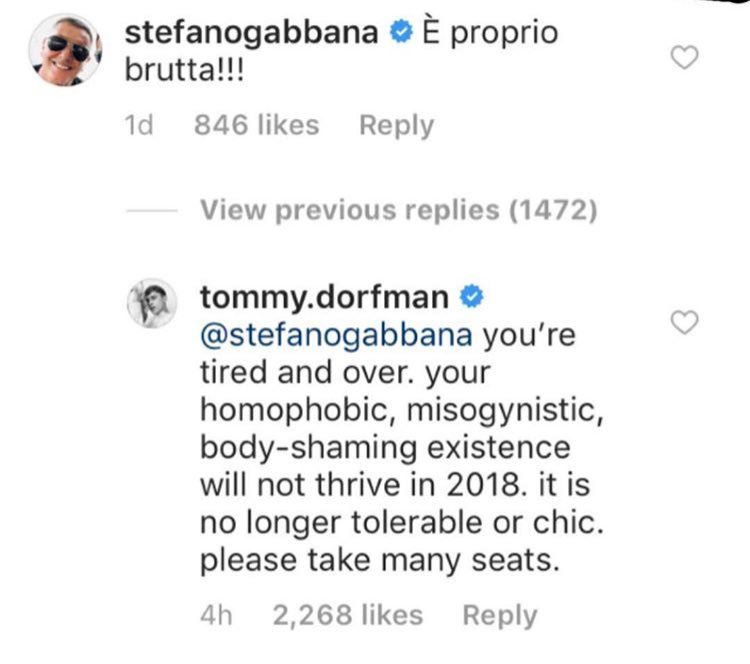Select the "please take many seats." comment line

point(377,560)
